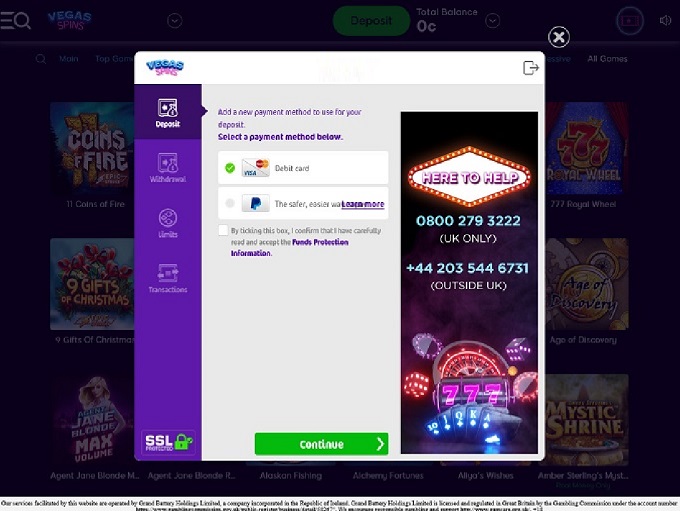Open the Withdrawal section icon

(x=168, y=167)
